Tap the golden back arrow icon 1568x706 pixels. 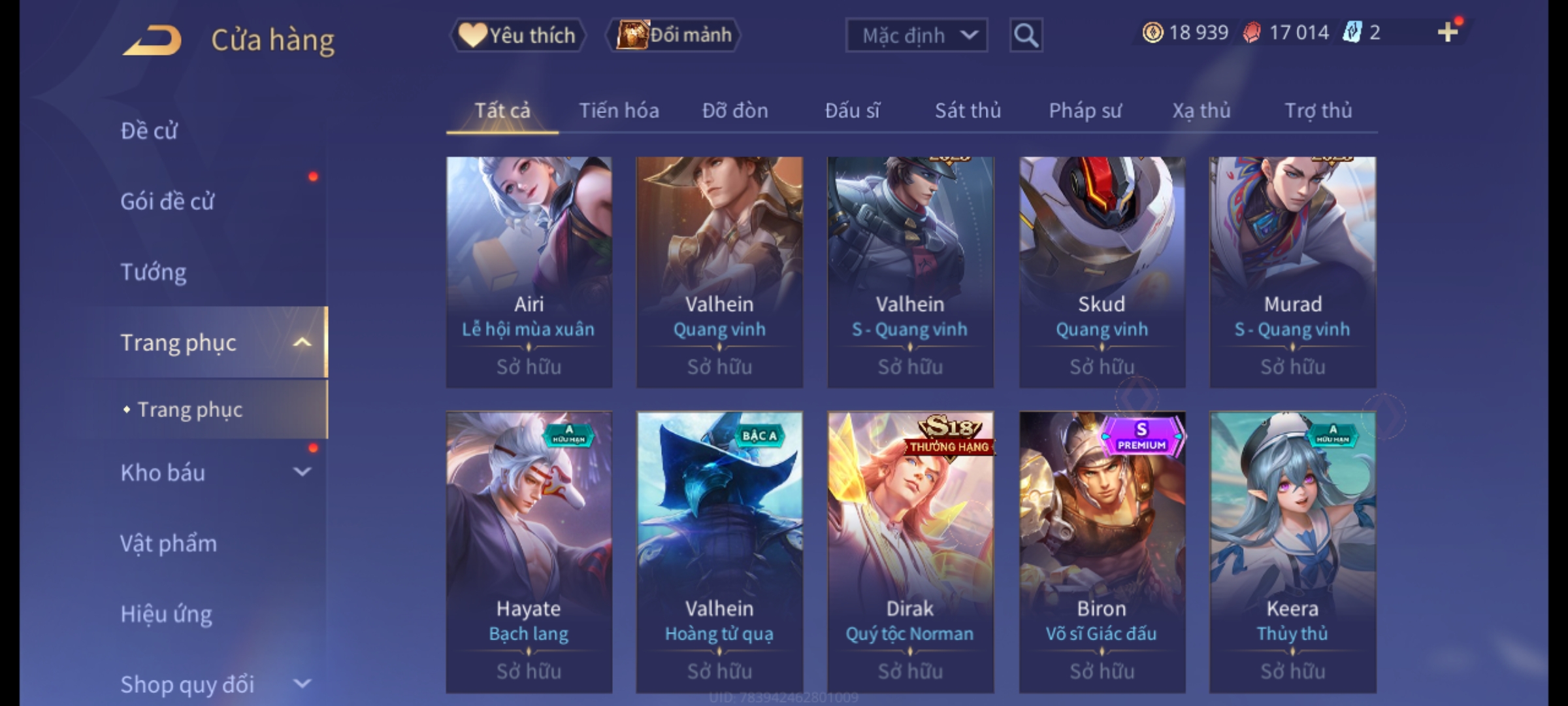tap(152, 41)
